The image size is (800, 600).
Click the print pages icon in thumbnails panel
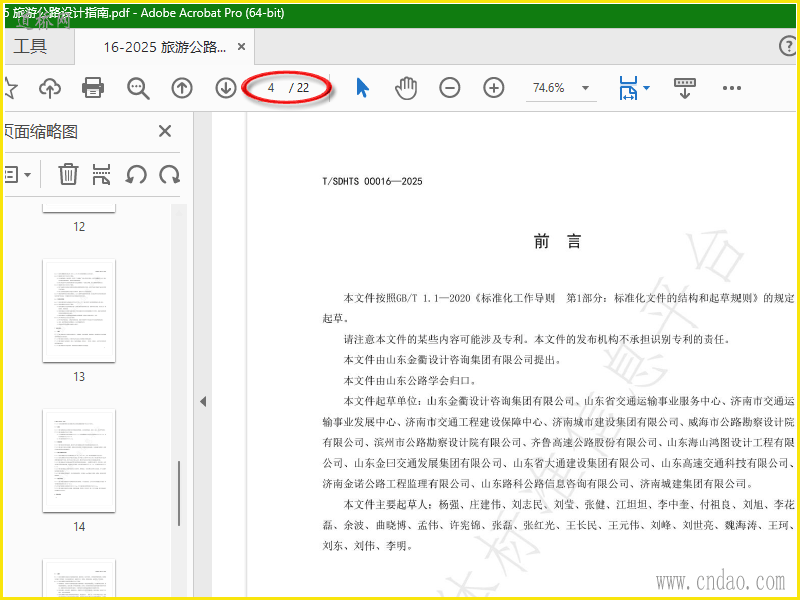[102, 174]
